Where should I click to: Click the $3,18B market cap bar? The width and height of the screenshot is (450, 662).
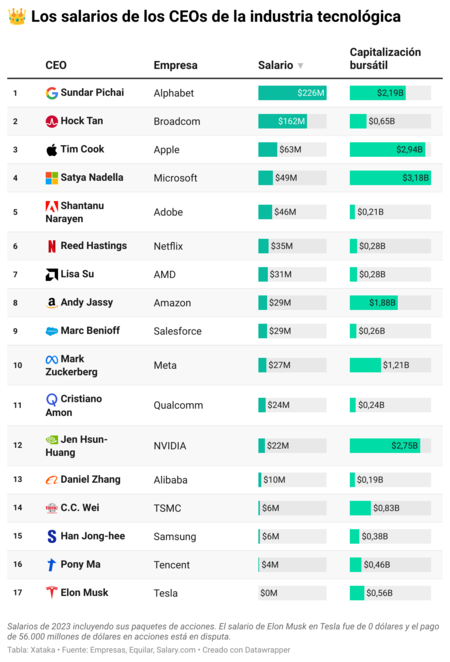390,178
